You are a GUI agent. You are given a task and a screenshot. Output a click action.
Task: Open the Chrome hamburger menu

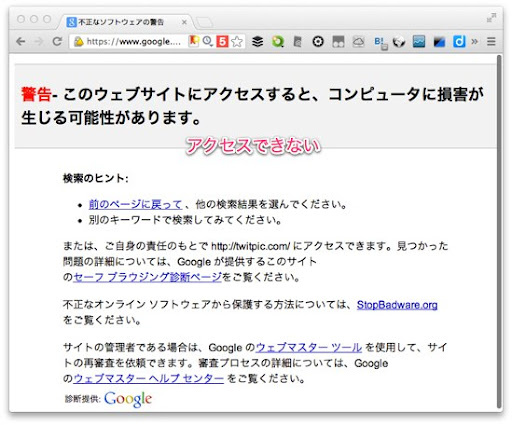point(491,42)
